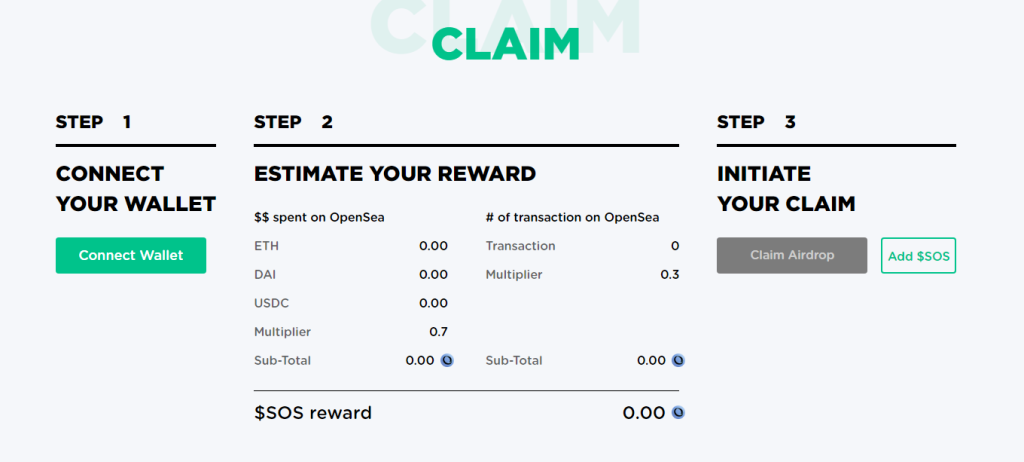Click the STEP 2 heading

coord(293,122)
